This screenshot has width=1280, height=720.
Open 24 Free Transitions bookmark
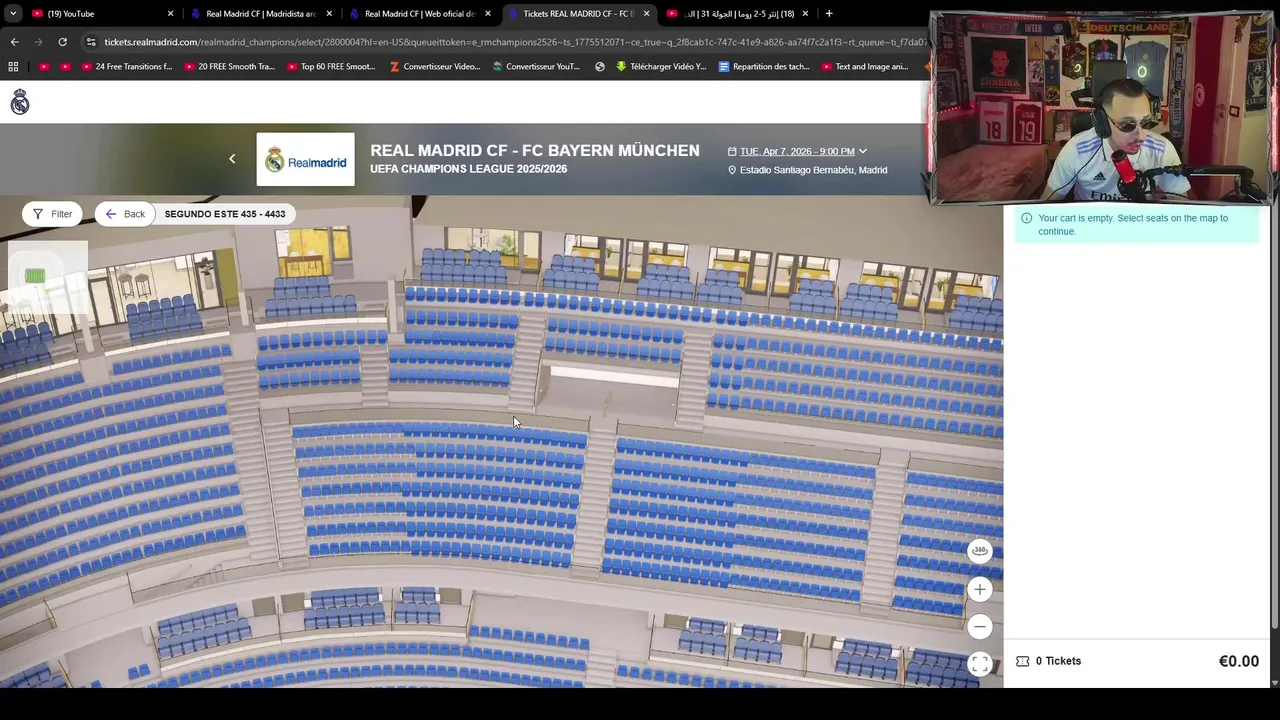coord(125,67)
